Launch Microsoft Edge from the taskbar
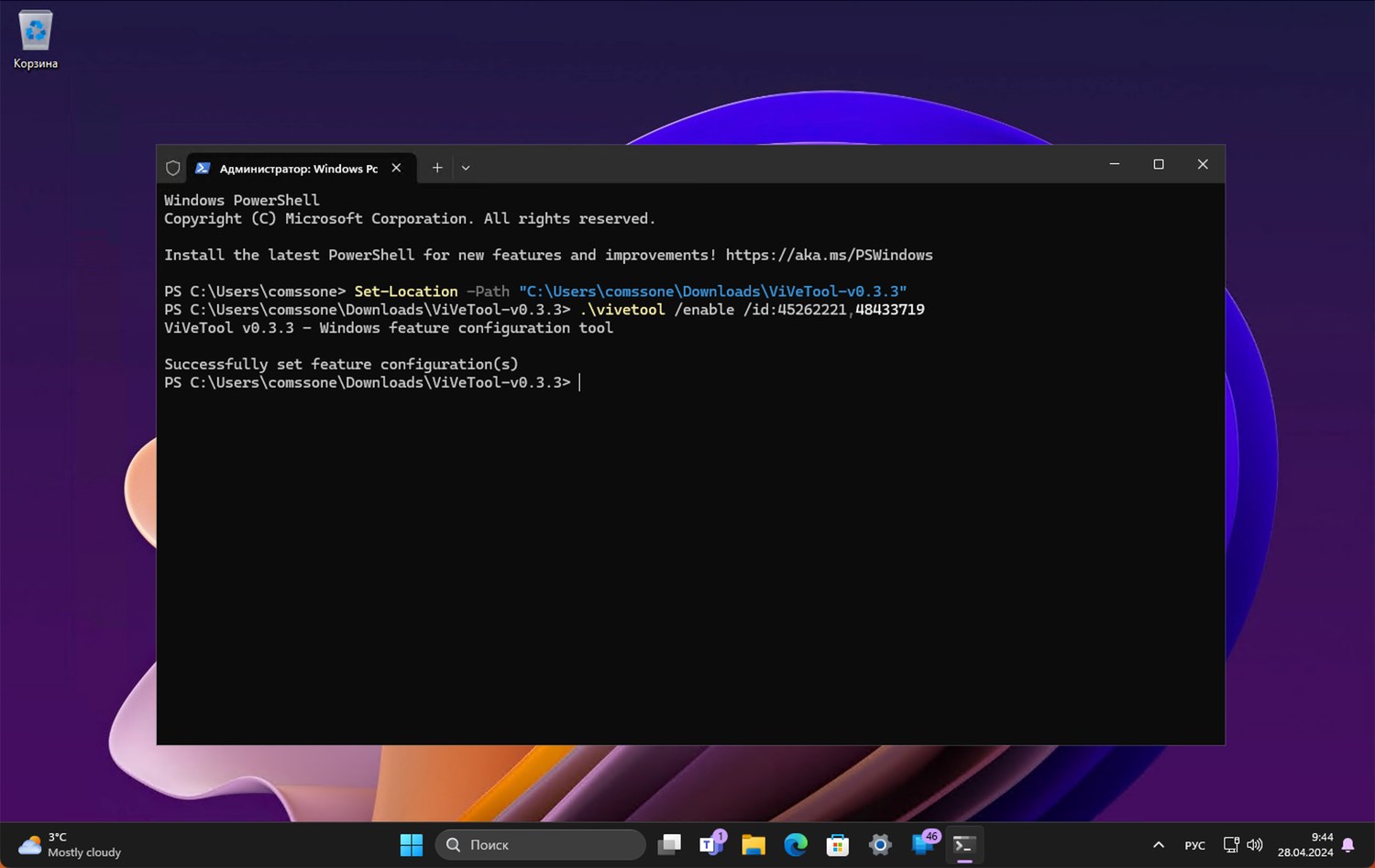Viewport: 1375px width, 868px height. pos(796,844)
